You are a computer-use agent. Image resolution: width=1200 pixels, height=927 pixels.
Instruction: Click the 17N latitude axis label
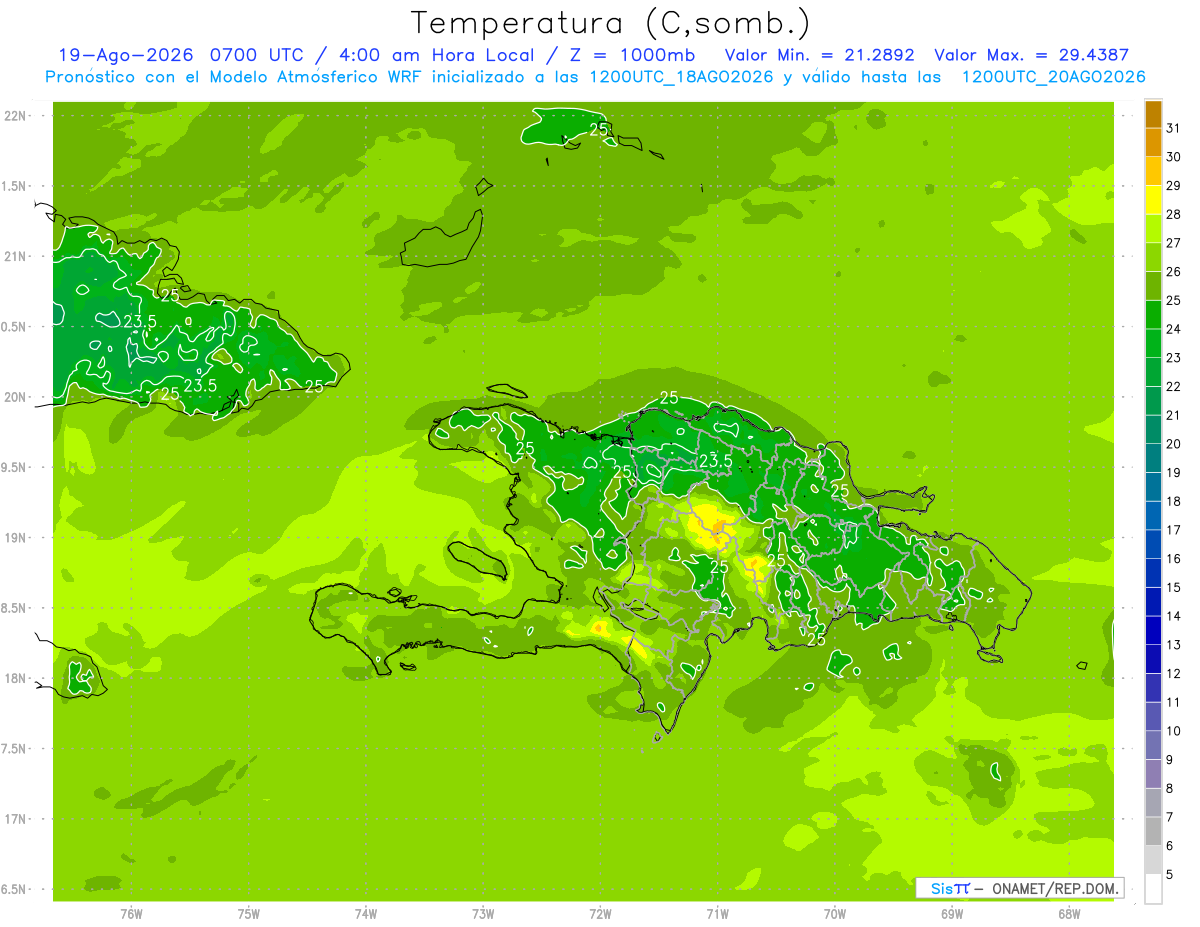pos(16,819)
